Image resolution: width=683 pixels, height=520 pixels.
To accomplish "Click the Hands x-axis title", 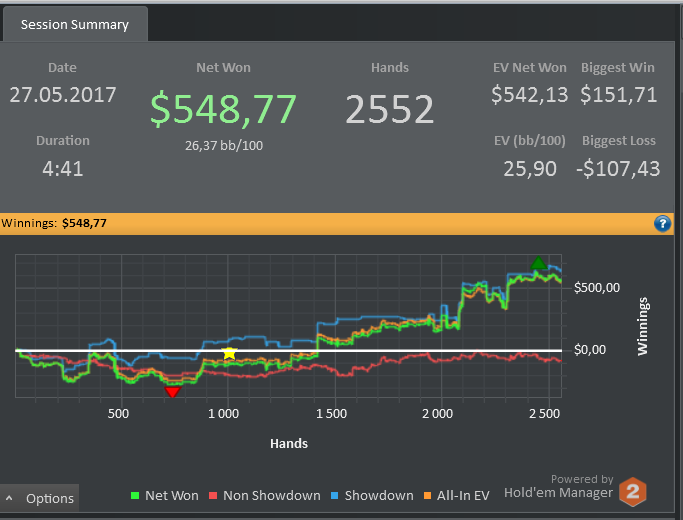I will click(289, 443).
